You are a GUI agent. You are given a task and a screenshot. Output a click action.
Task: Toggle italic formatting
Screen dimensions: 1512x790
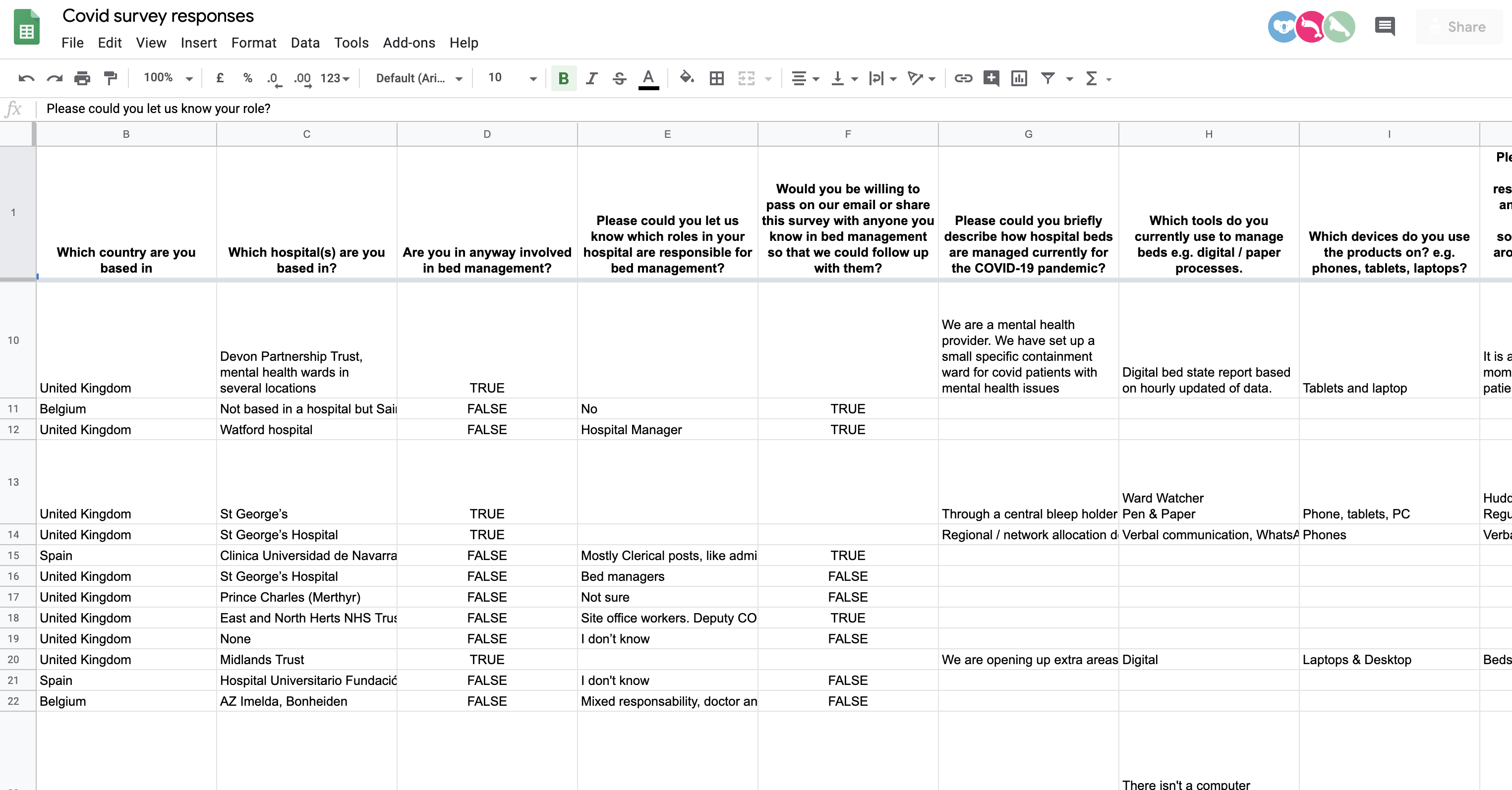point(591,78)
